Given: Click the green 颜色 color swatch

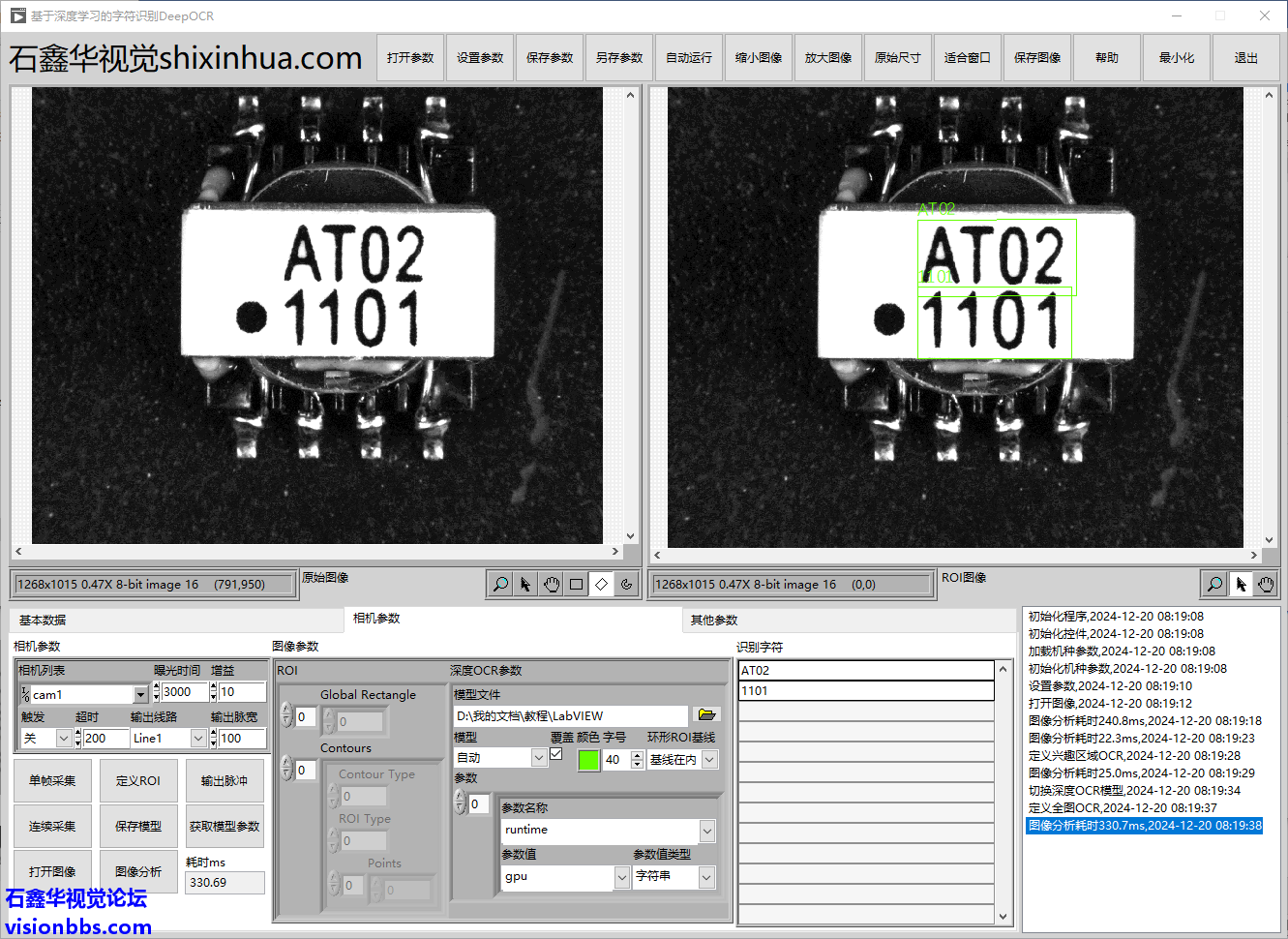Looking at the screenshot, I should tap(588, 760).
